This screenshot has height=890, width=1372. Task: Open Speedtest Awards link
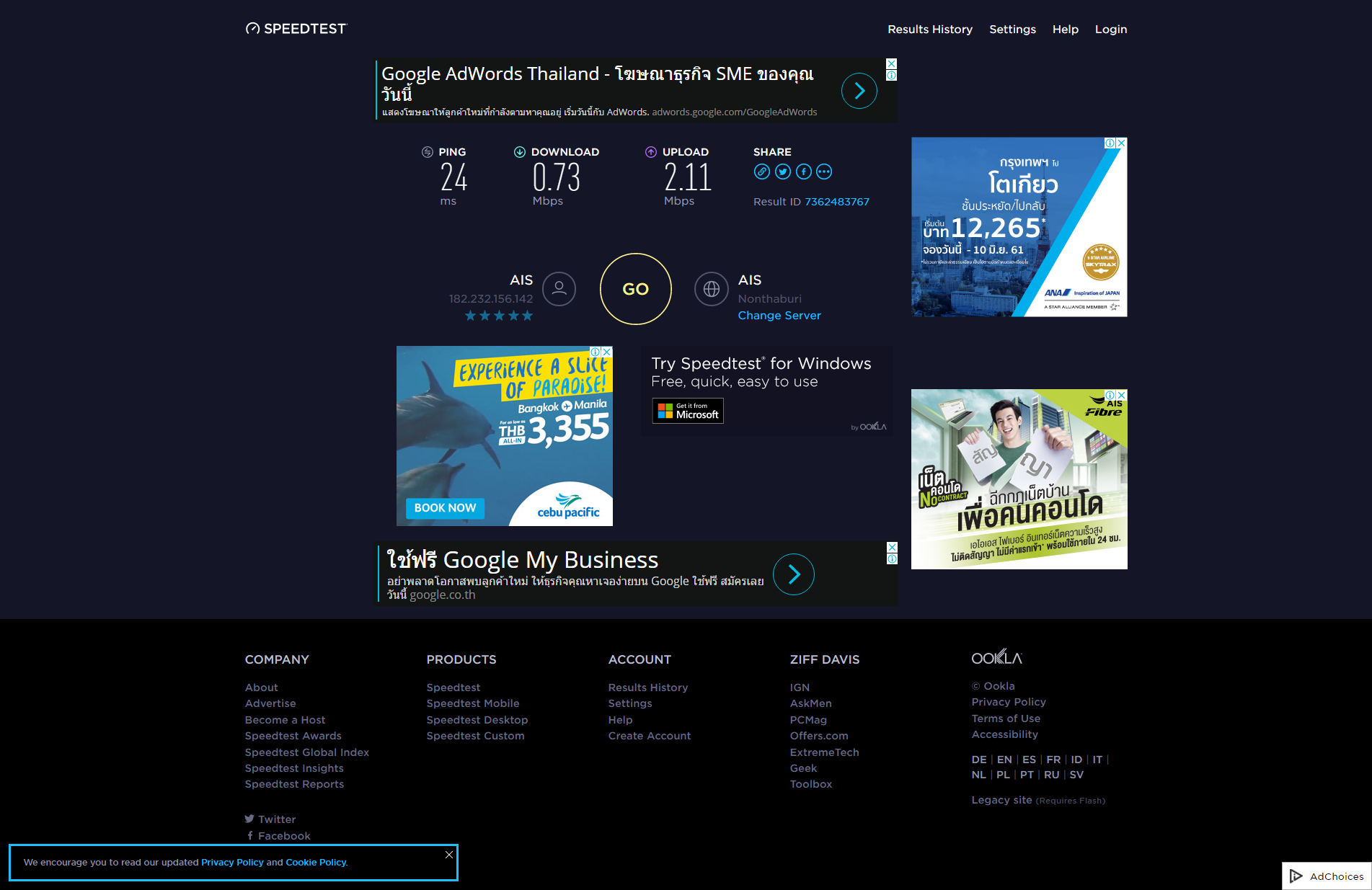coord(293,736)
